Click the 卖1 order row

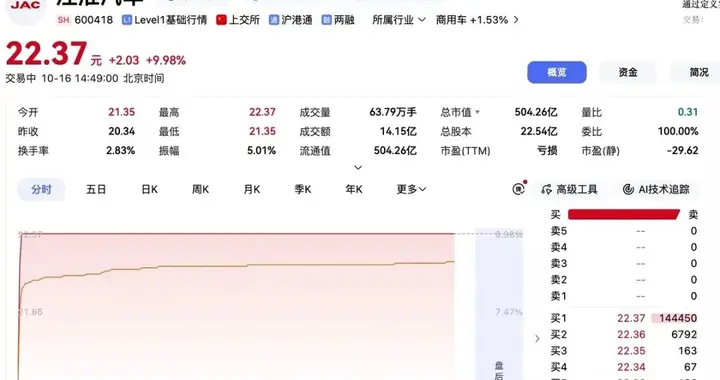pos(624,296)
